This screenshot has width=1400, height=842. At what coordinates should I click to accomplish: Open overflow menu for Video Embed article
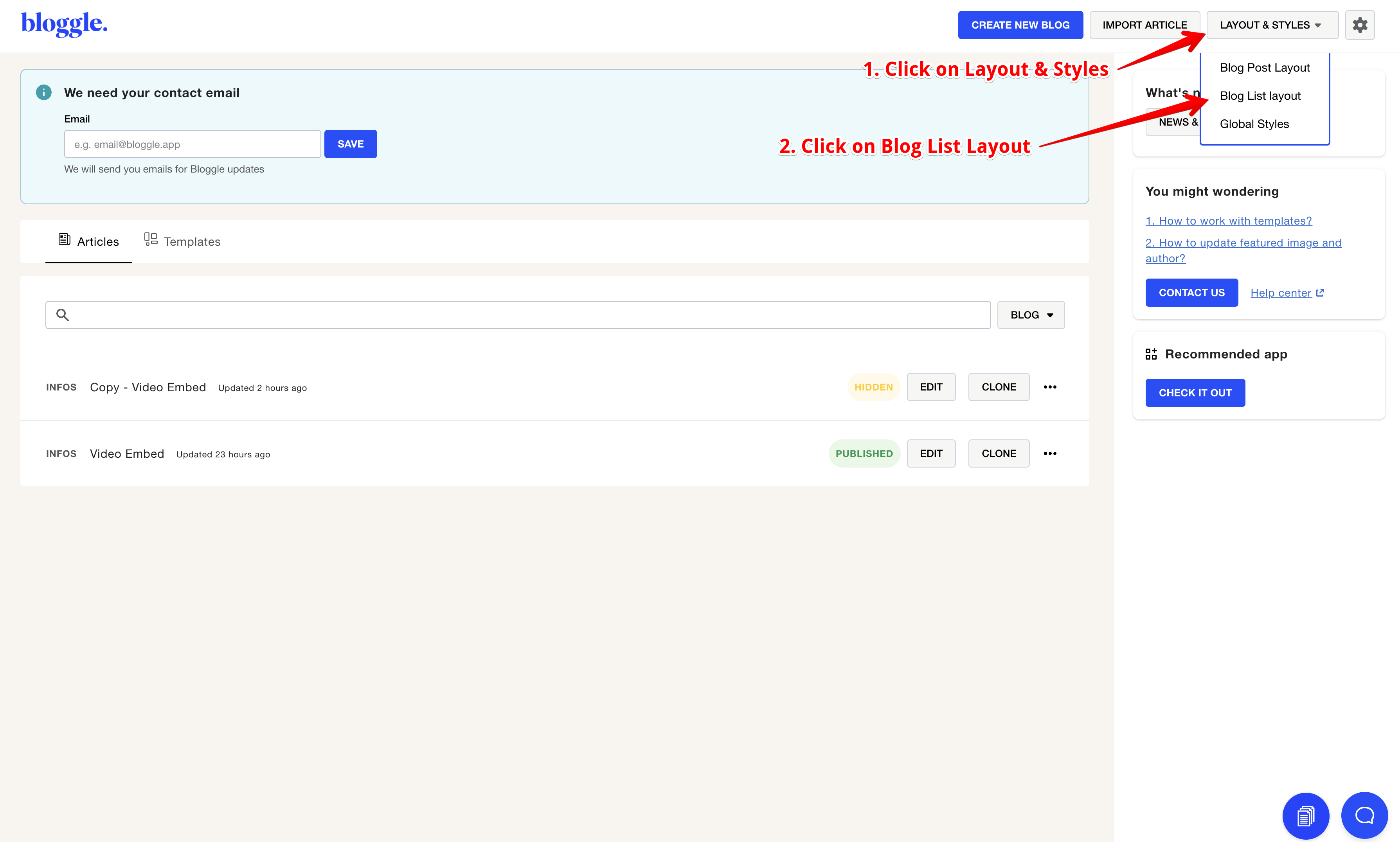click(1050, 453)
